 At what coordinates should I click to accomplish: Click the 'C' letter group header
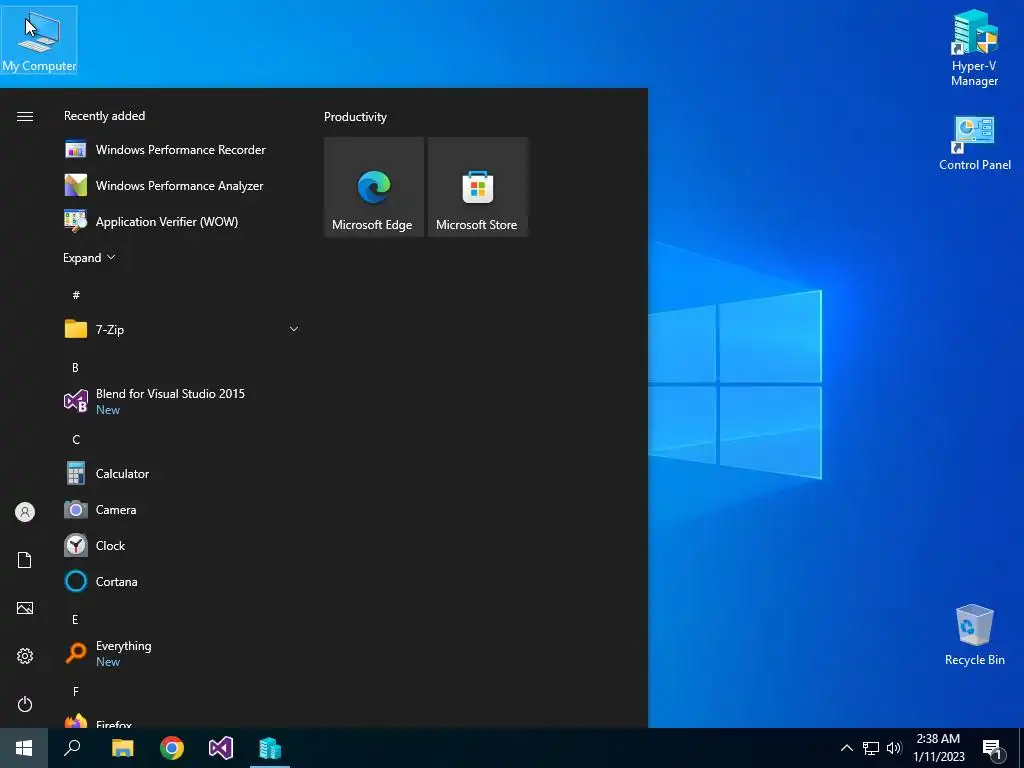pos(76,440)
